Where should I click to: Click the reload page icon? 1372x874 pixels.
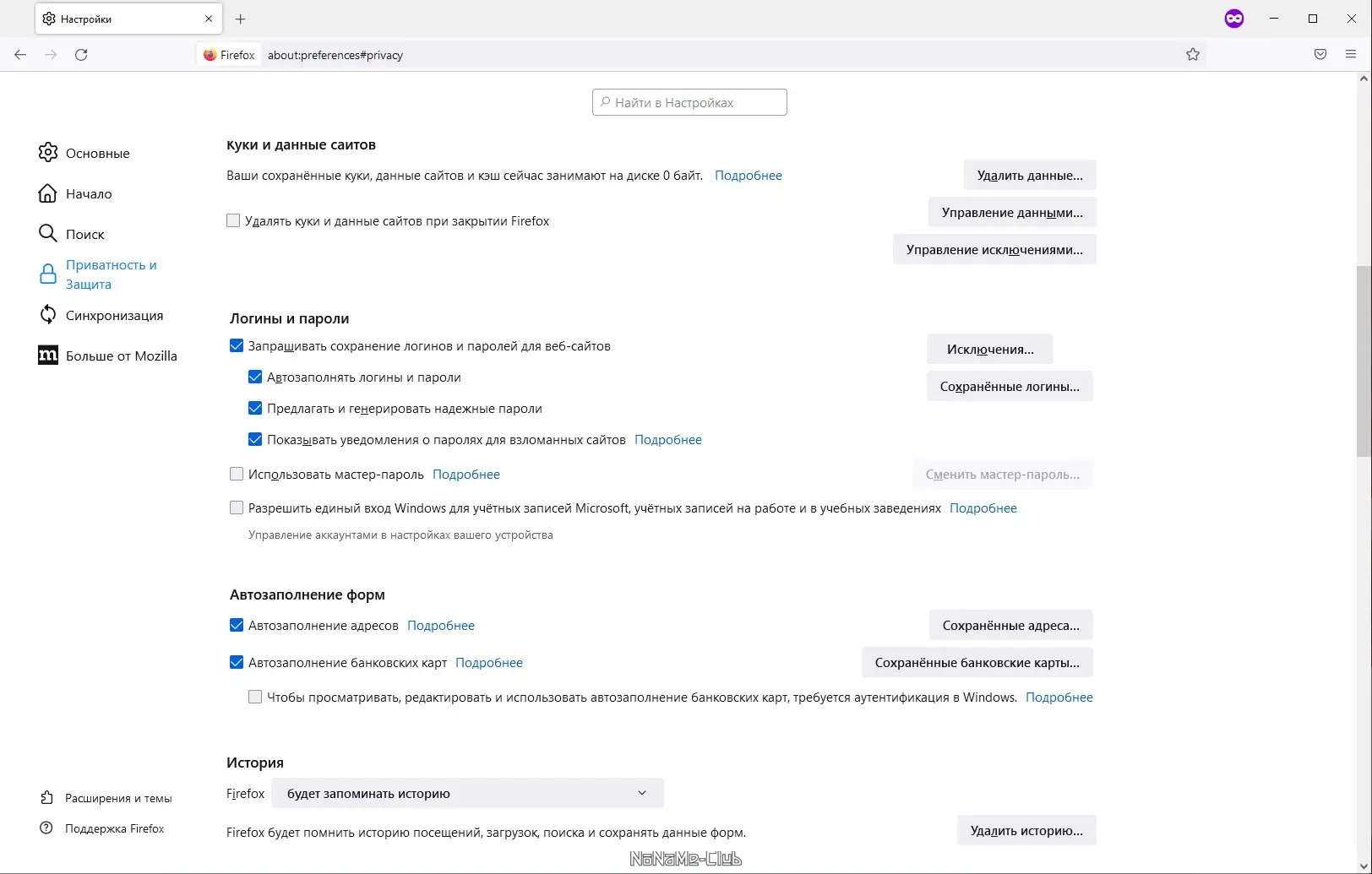point(81,55)
